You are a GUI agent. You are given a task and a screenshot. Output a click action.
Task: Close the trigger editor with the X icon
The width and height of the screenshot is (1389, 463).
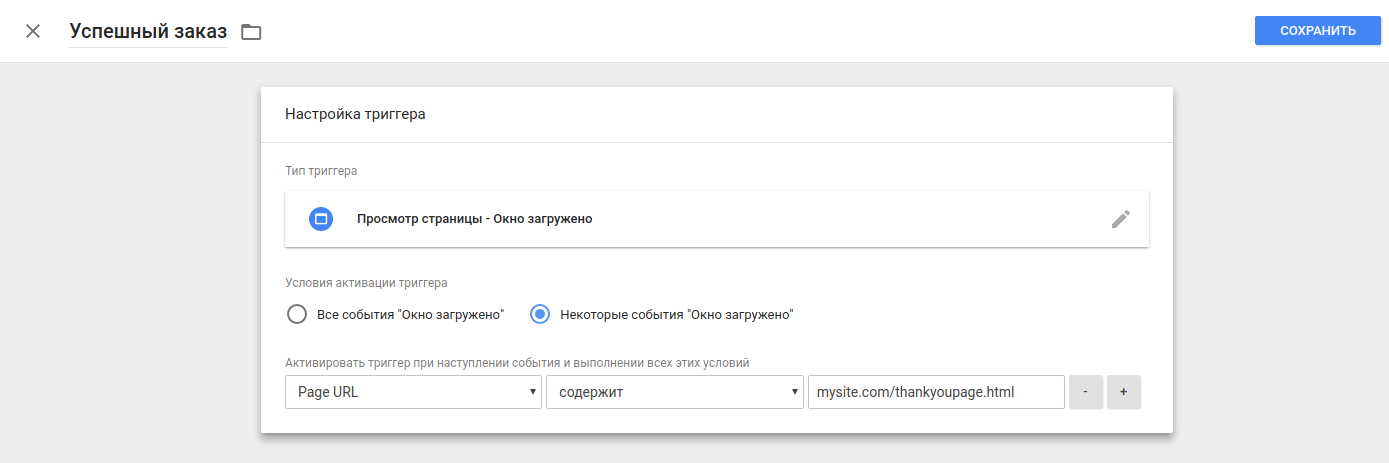click(33, 31)
